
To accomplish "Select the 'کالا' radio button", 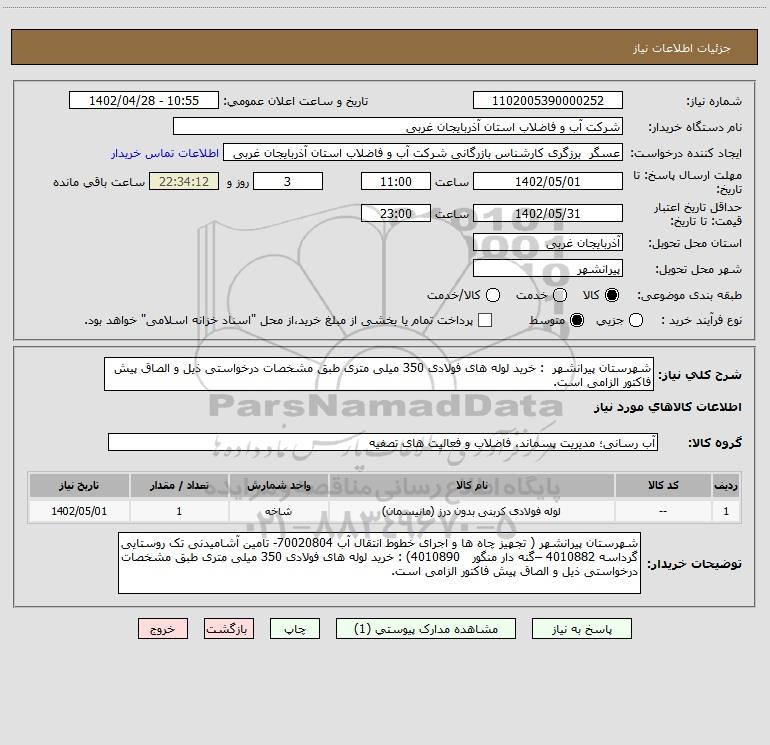I will pyautogui.click(x=612, y=295).
